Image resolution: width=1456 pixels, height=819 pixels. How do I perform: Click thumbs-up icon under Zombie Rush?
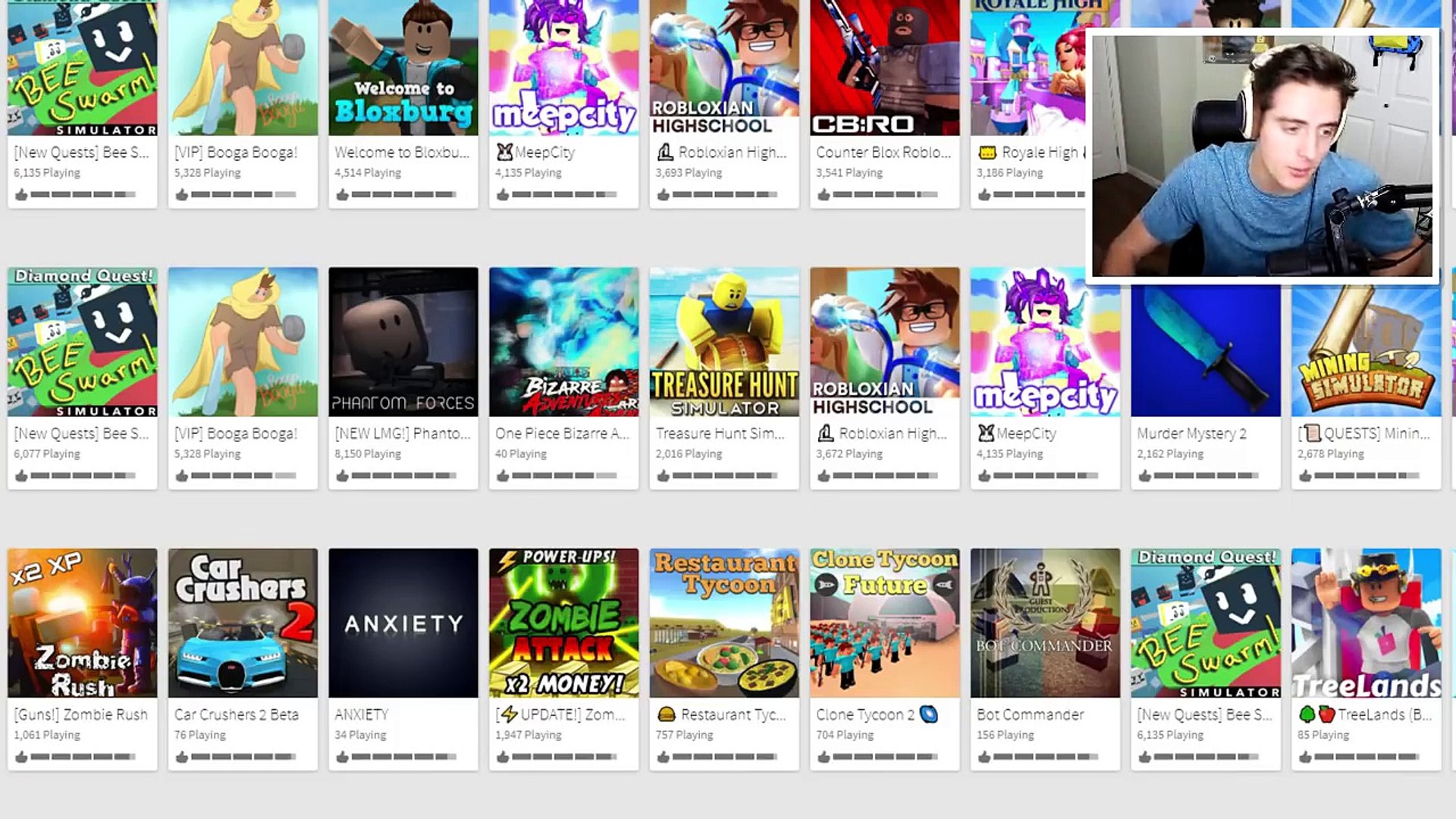coord(21,757)
